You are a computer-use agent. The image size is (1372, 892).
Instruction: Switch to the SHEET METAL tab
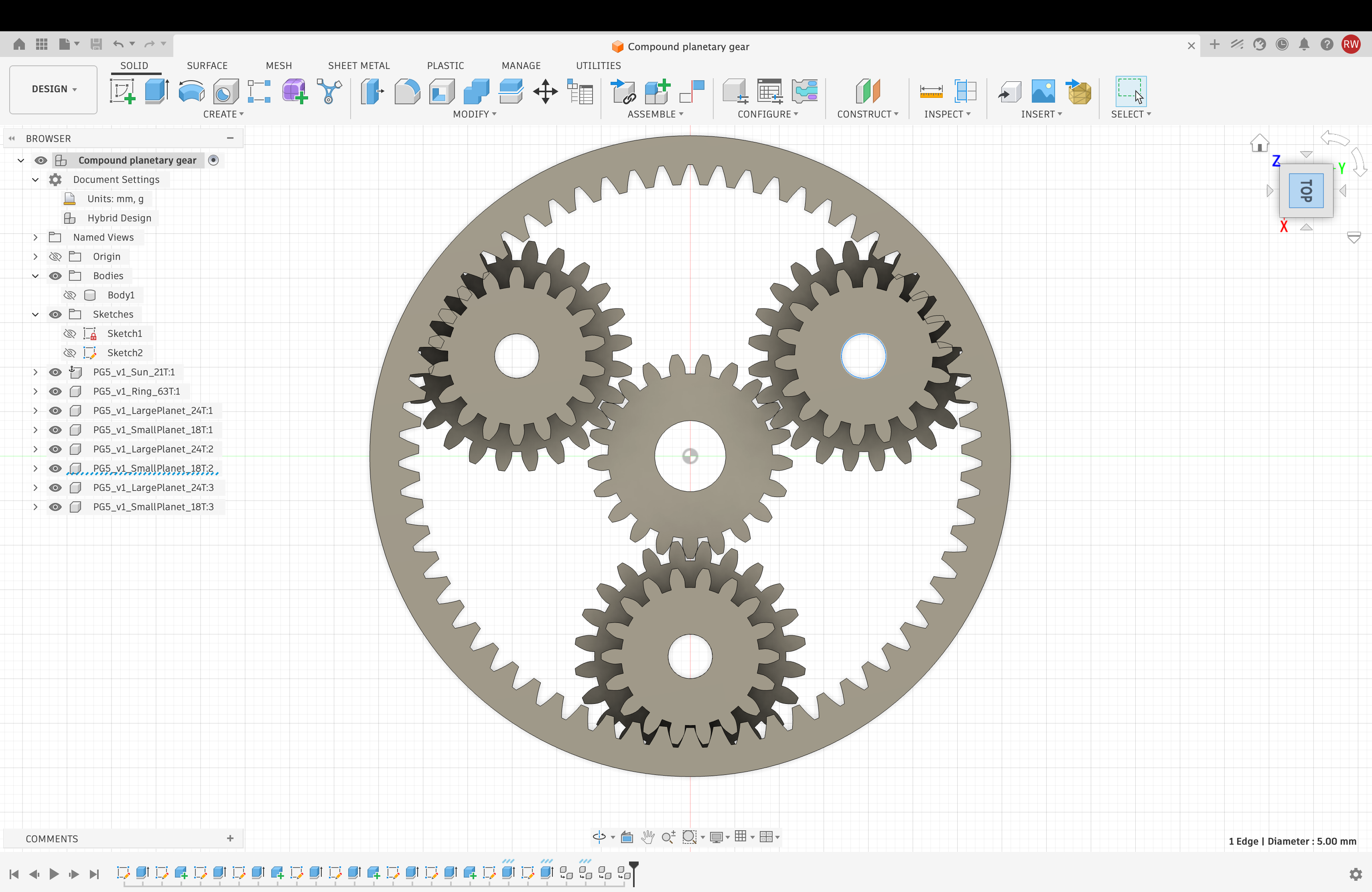click(x=359, y=66)
